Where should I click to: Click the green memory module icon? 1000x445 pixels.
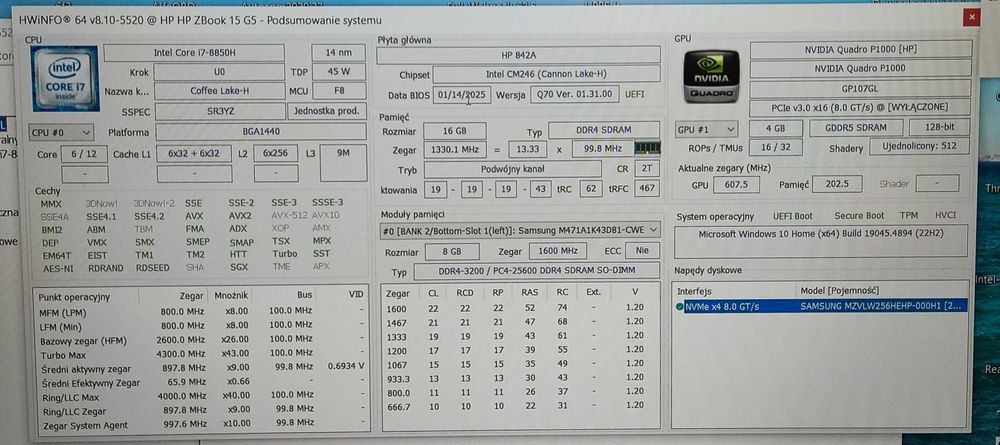647,149
